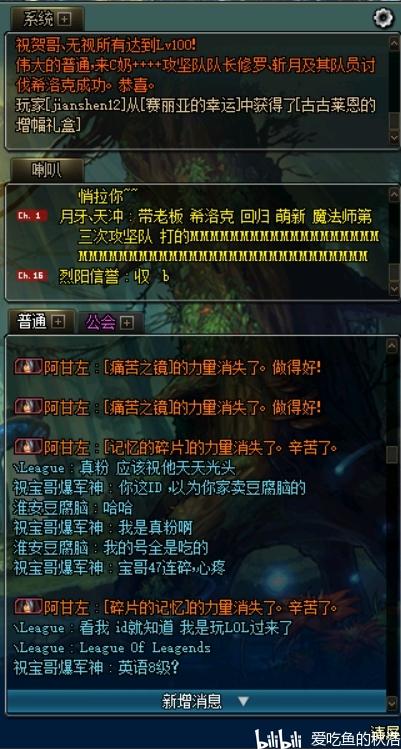The image size is (401, 749).
Task: Click the Ch. 1 channel badge
Action: click(30, 216)
